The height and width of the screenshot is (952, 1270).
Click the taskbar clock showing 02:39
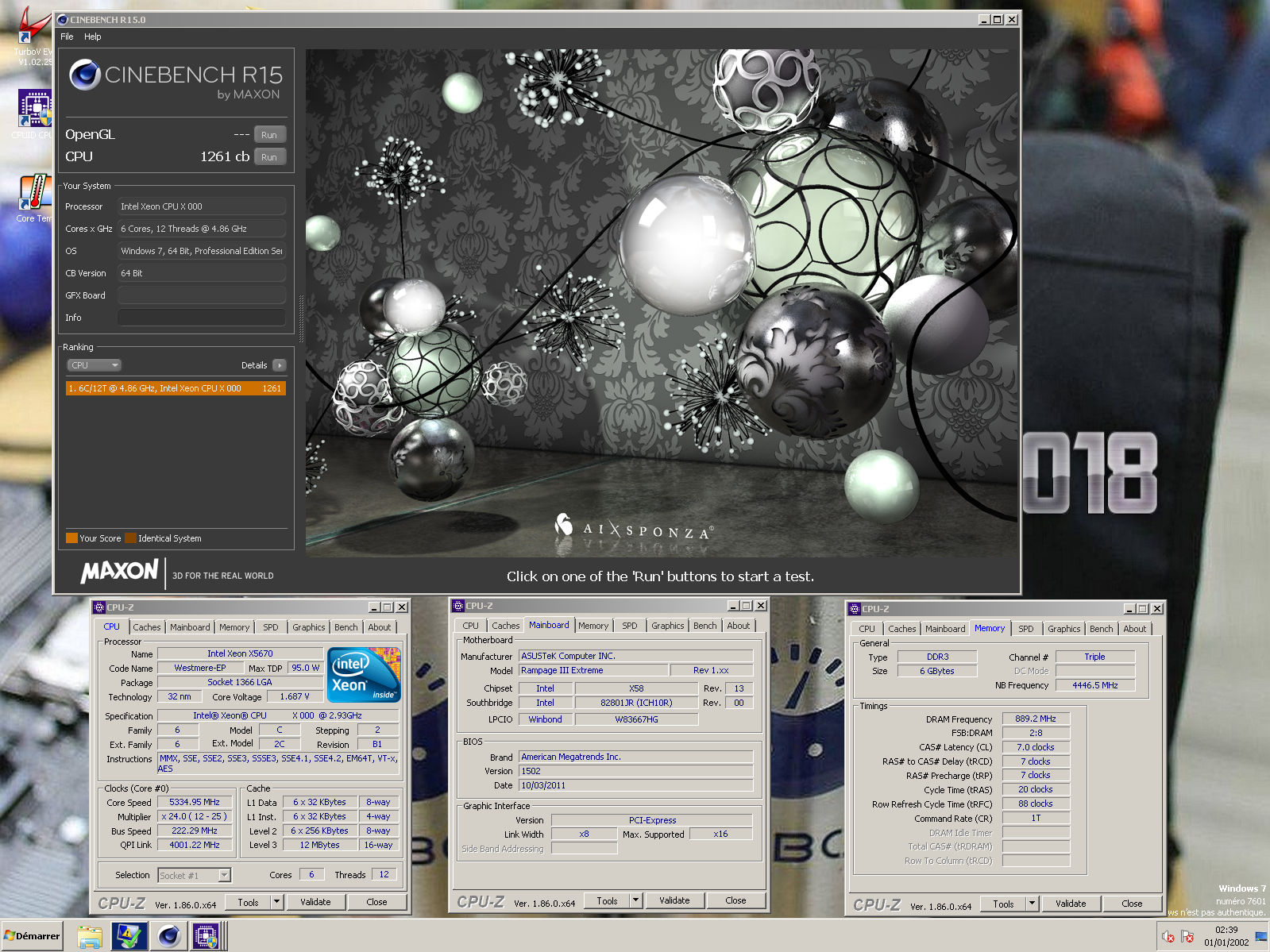tap(1226, 936)
